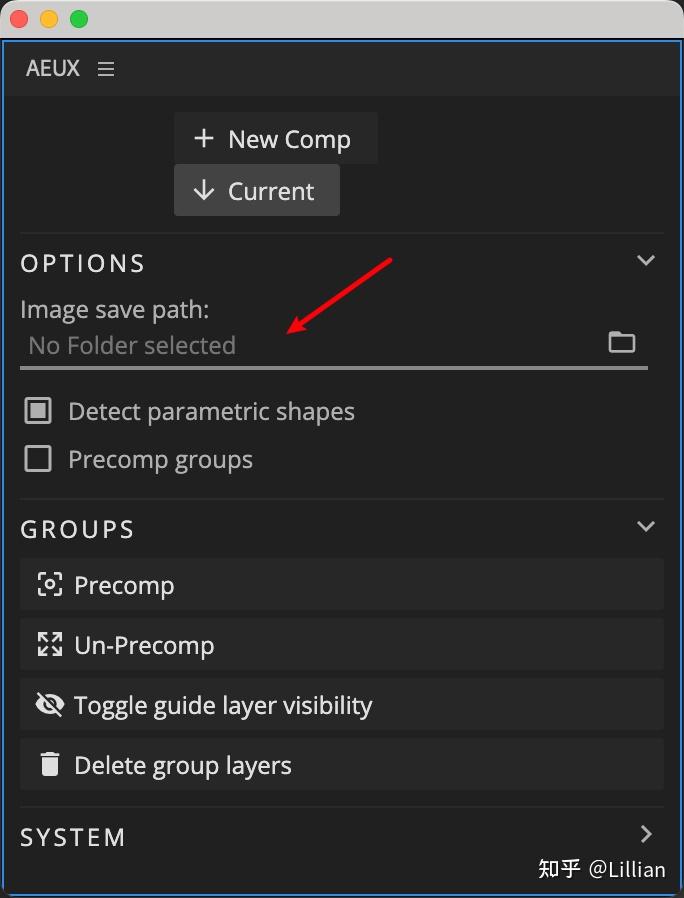Image resolution: width=684 pixels, height=898 pixels.
Task: Click the No Folder selected path field
Action: click(300, 346)
